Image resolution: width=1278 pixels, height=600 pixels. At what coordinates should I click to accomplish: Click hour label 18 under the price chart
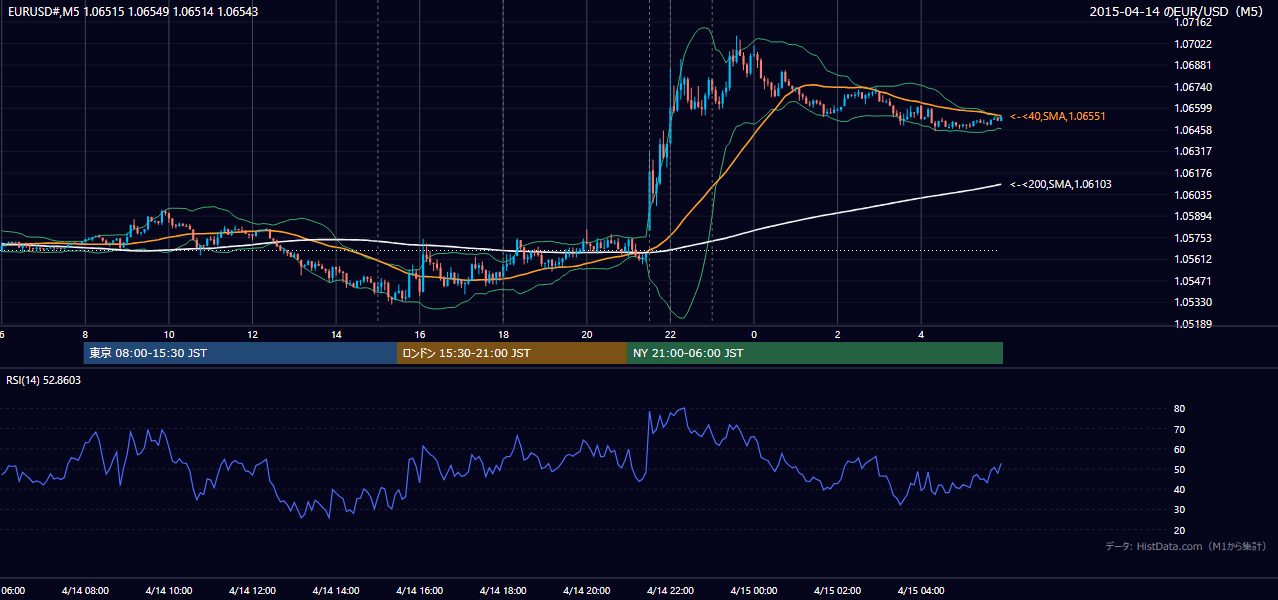(503, 335)
